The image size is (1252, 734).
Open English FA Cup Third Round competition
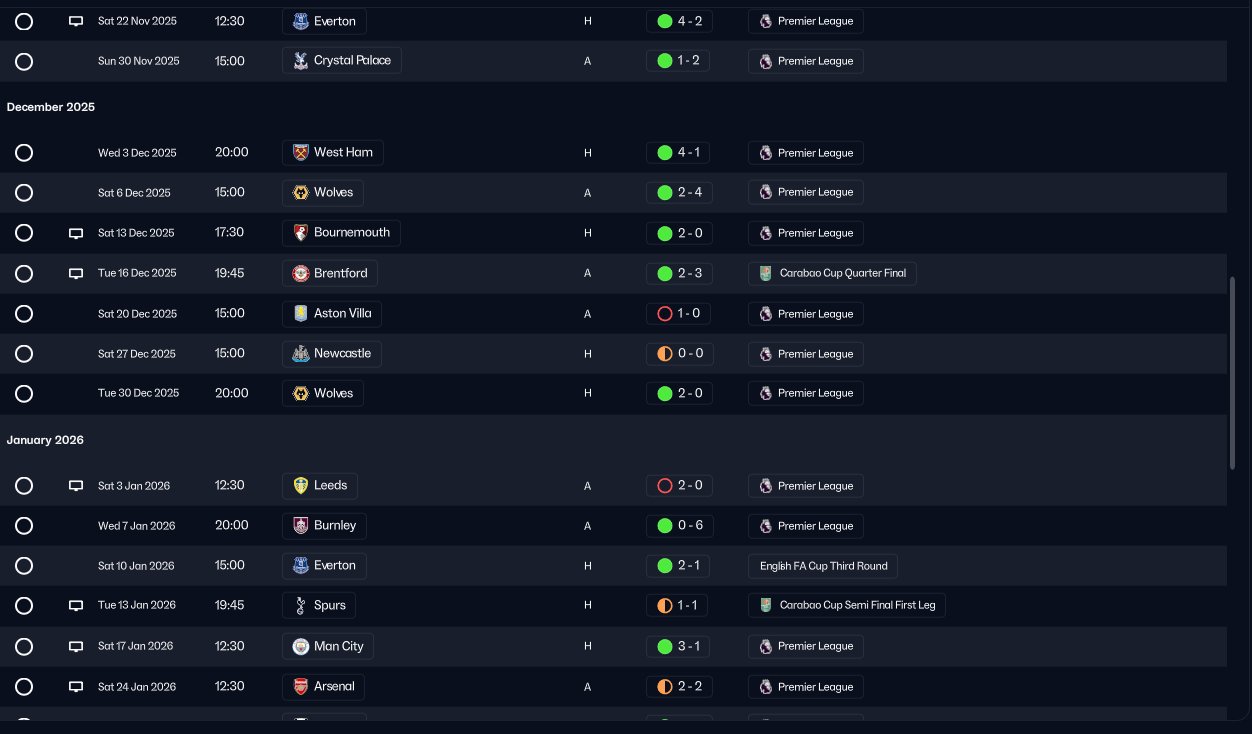pyautogui.click(x=823, y=566)
